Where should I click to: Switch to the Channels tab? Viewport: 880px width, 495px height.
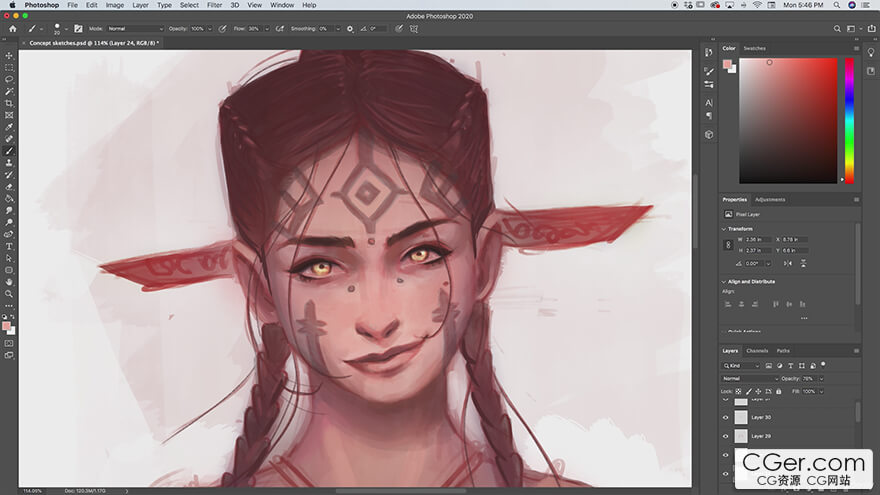pyautogui.click(x=757, y=351)
